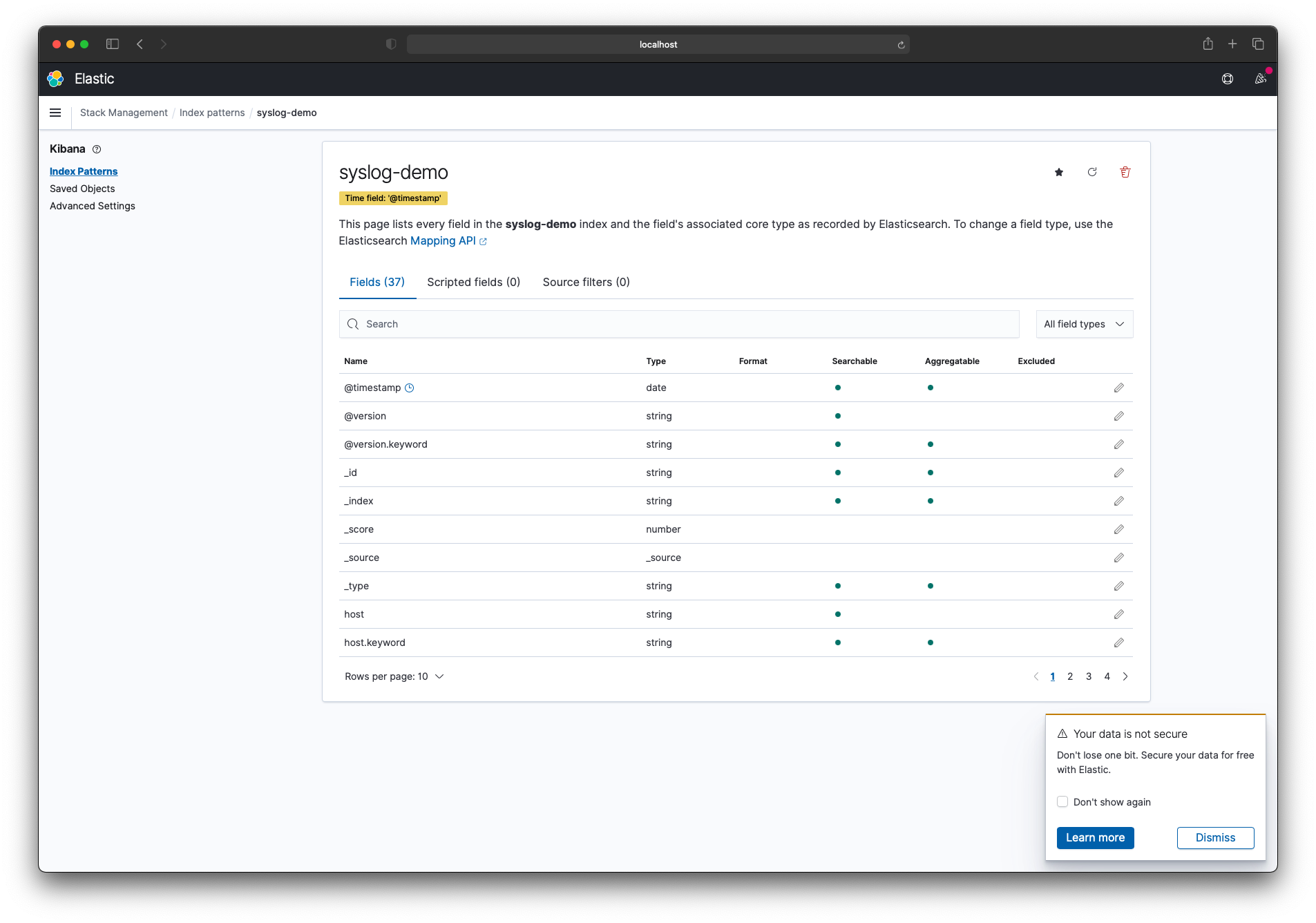Image resolution: width=1316 pixels, height=923 pixels.
Task: Click the Time field '@timestamp' badge
Action: pos(393,198)
